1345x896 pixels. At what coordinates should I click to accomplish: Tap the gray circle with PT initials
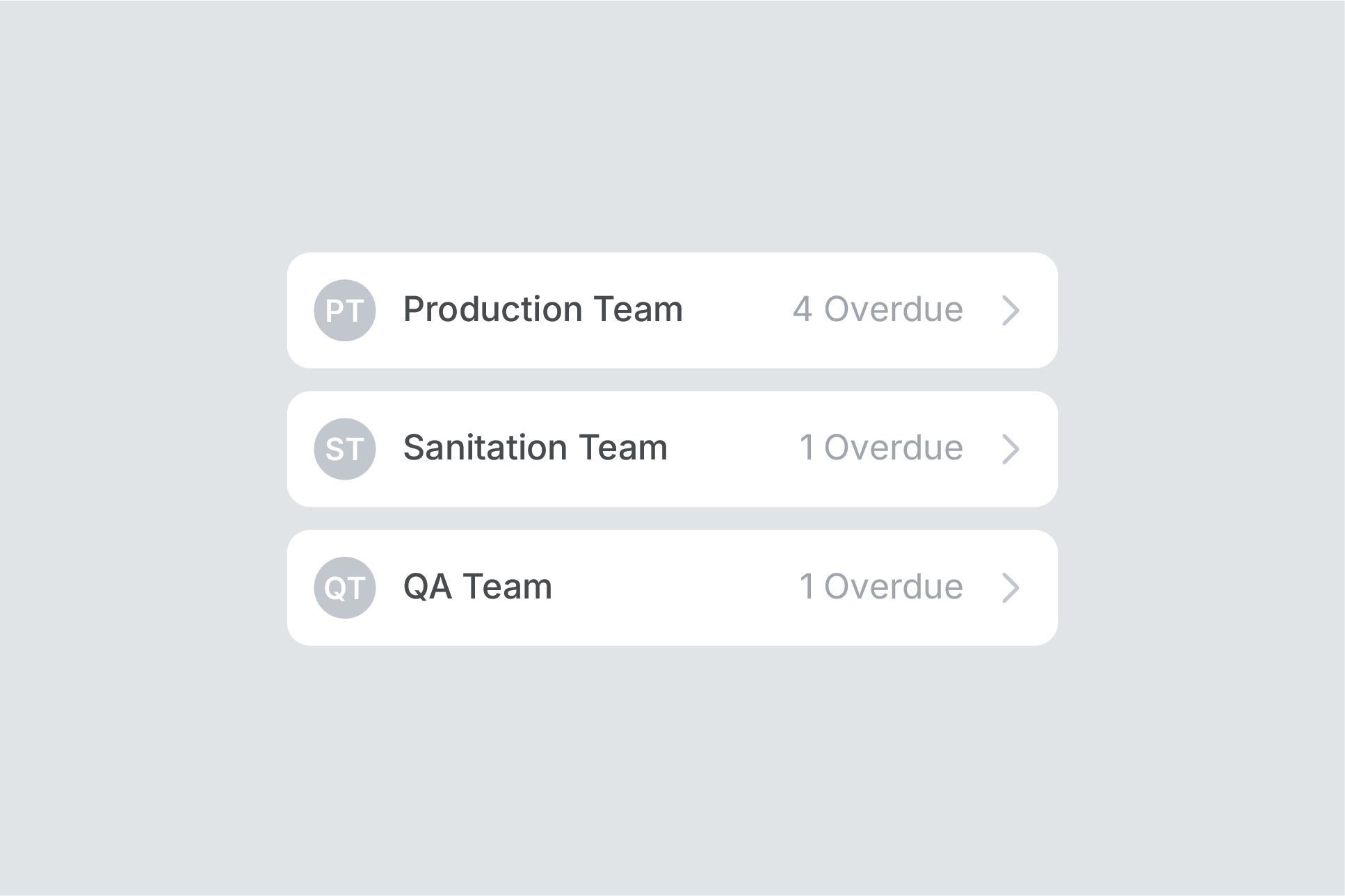[345, 310]
